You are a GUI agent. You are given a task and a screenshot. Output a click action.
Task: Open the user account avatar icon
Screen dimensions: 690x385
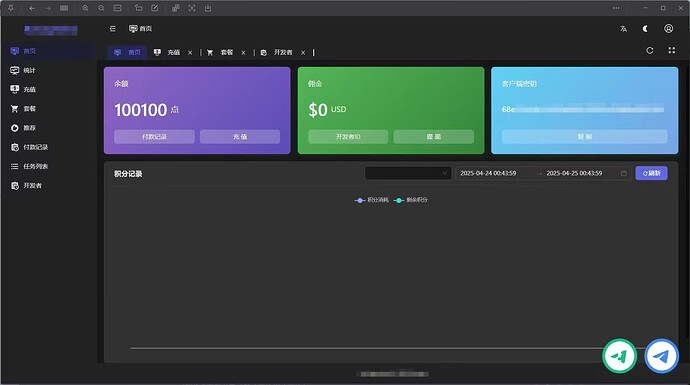668,29
